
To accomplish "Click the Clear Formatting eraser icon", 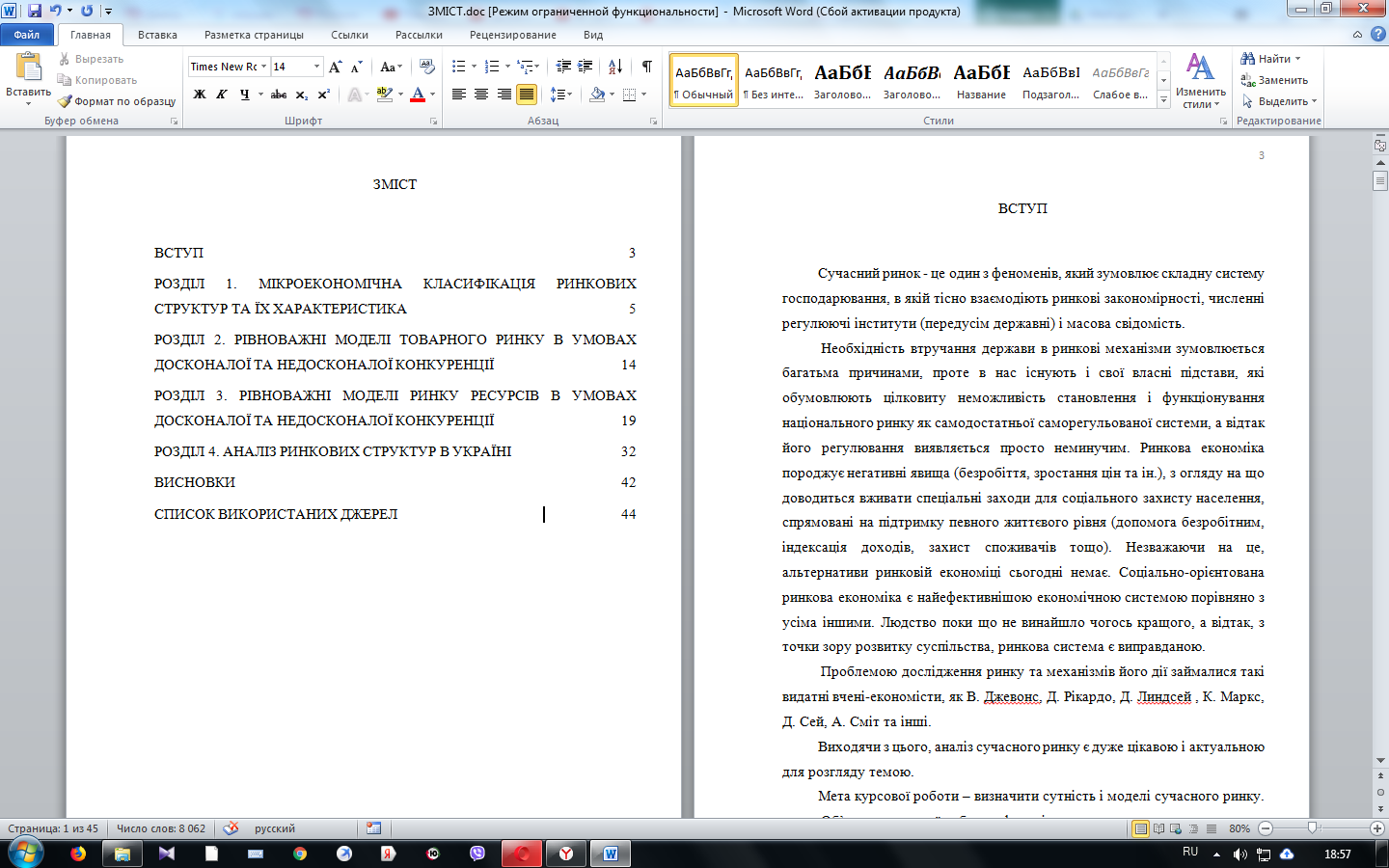I will pos(427,67).
